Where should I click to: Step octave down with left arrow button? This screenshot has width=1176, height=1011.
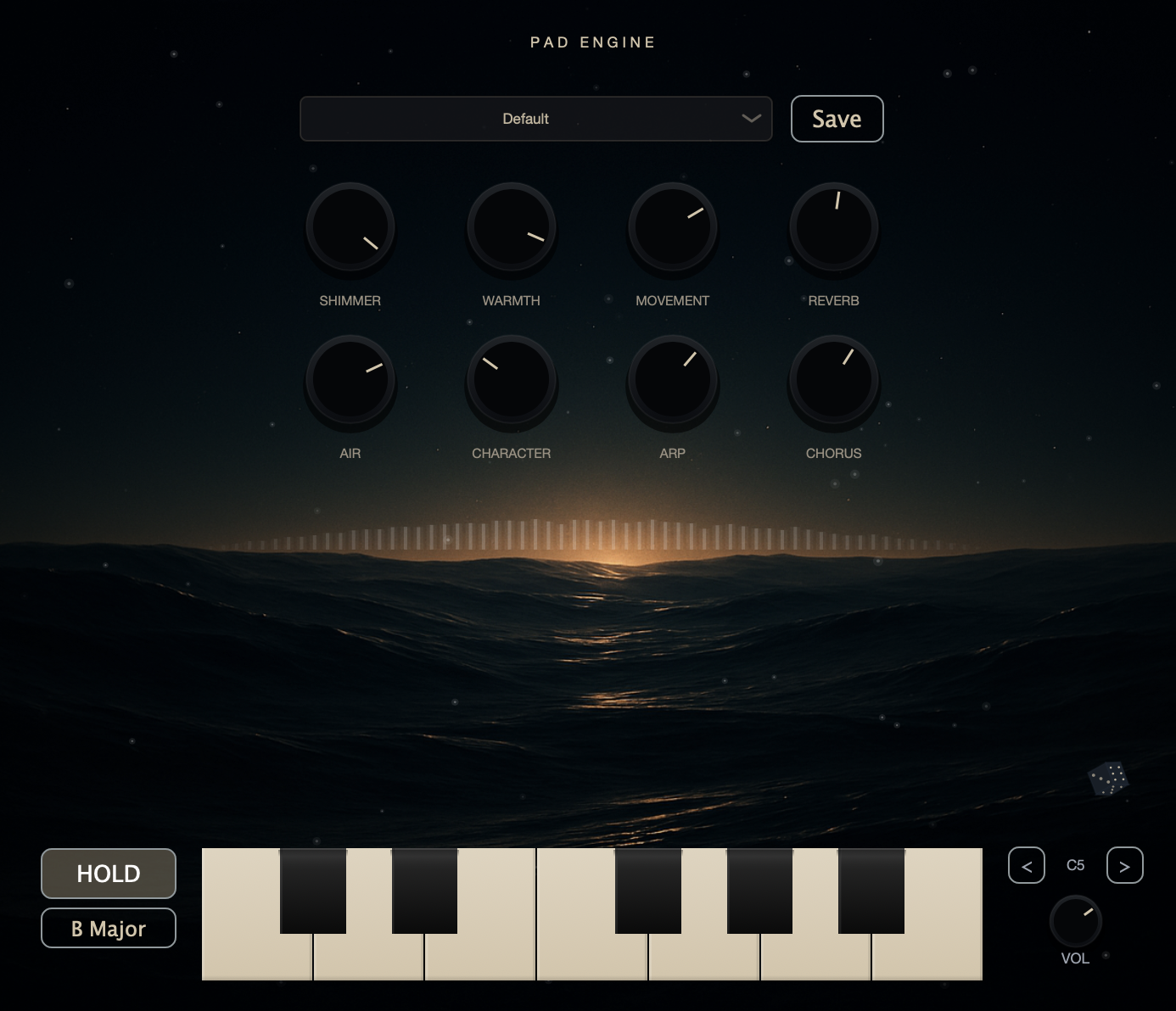(1026, 865)
